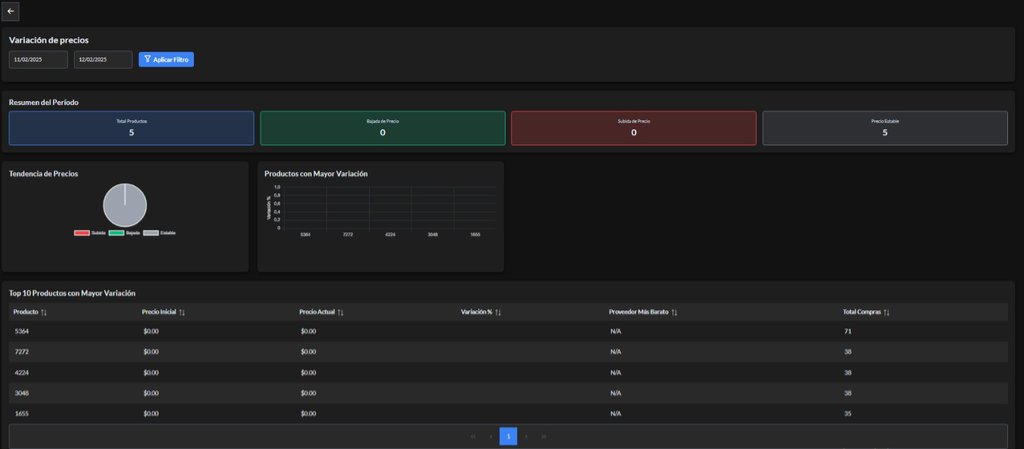1024x449 pixels.
Task: Sort by Total Compras sort icon
Action: pyautogui.click(x=886, y=312)
